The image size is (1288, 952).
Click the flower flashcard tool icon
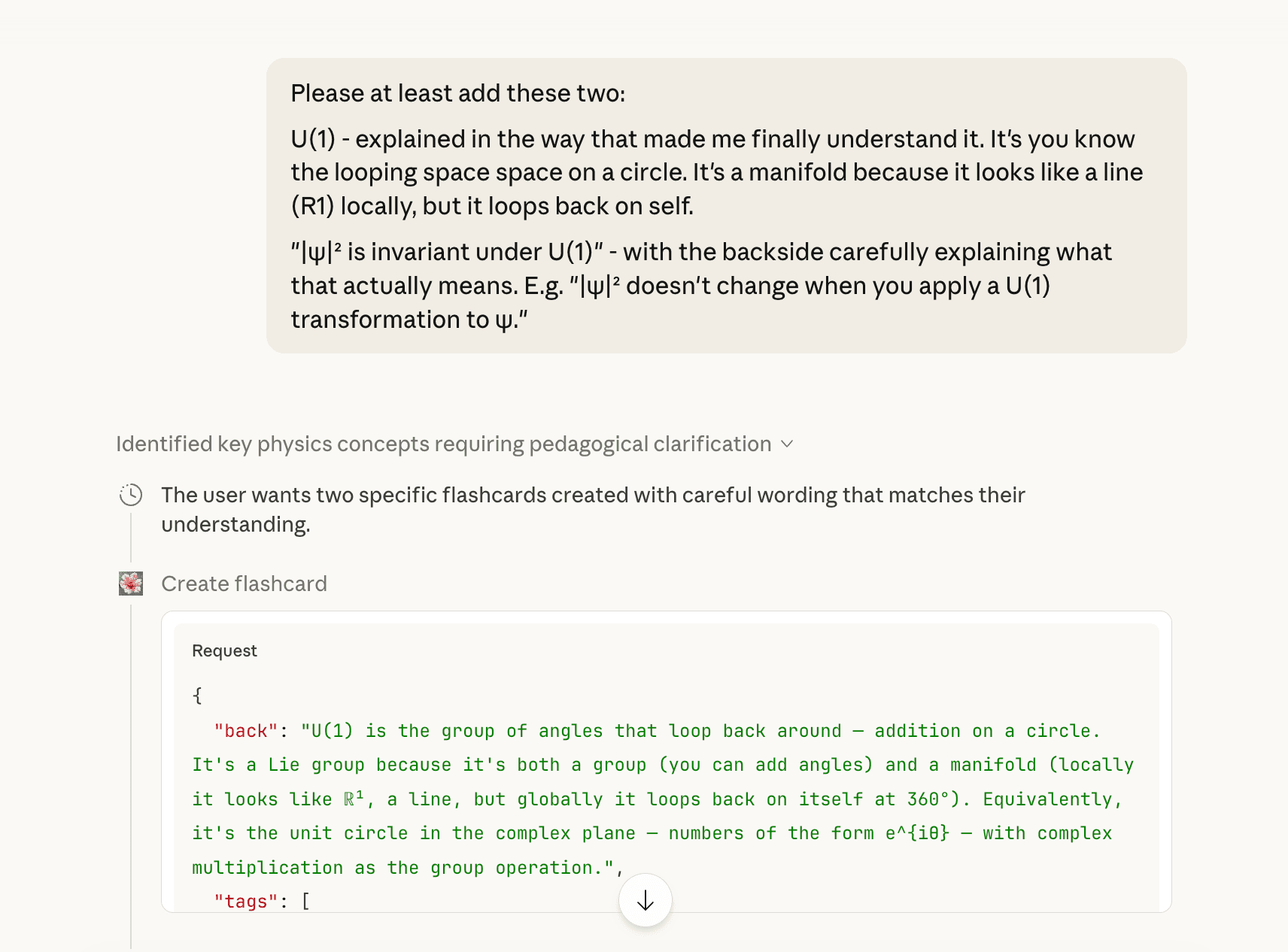(131, 584)
